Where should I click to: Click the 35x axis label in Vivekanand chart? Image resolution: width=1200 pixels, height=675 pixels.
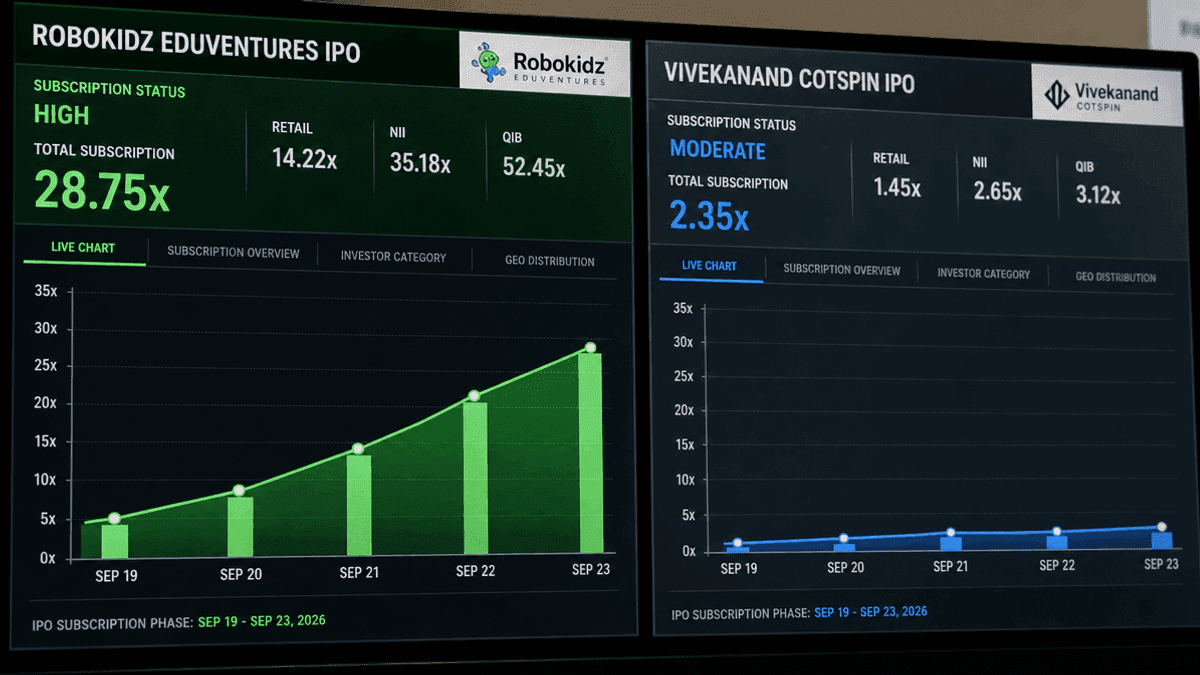(683, 308)
